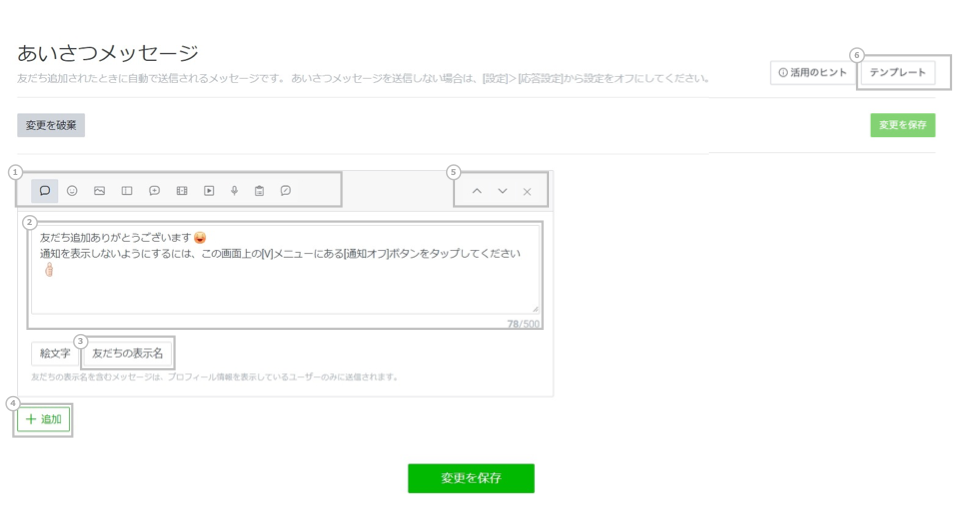
Task: Move message down with the down chevron
Action: 502,191
